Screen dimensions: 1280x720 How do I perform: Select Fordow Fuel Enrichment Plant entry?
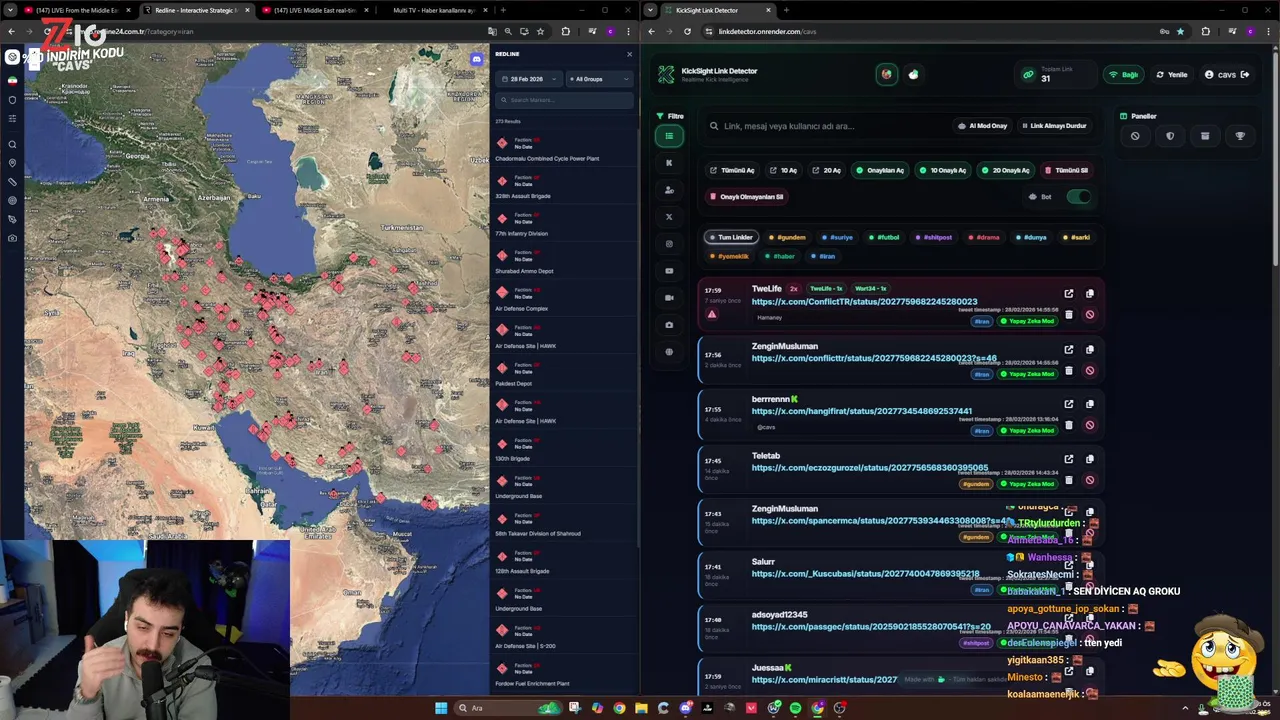564,675
